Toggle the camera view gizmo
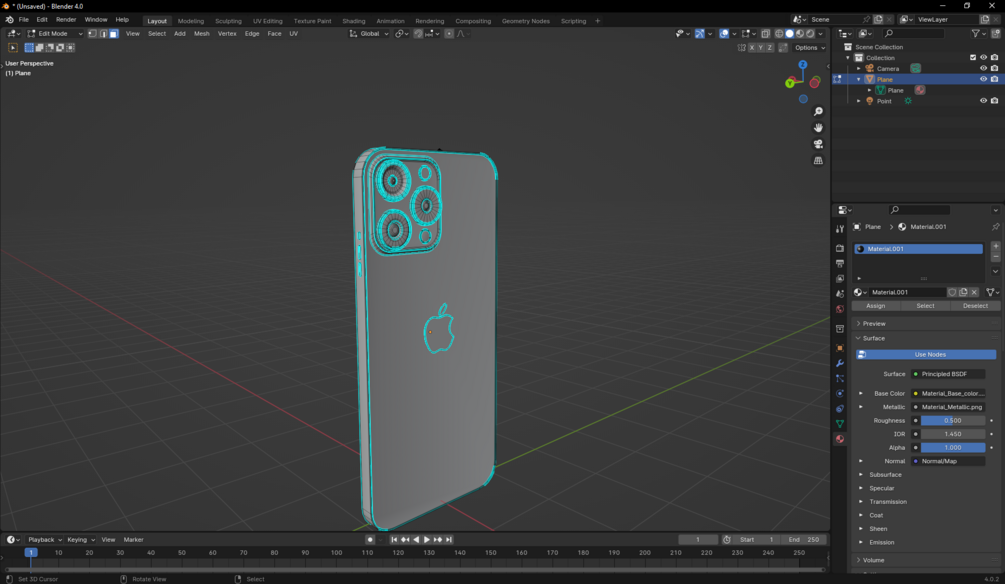The width and height of the screenshot is (1005, 584). point(818,144)
